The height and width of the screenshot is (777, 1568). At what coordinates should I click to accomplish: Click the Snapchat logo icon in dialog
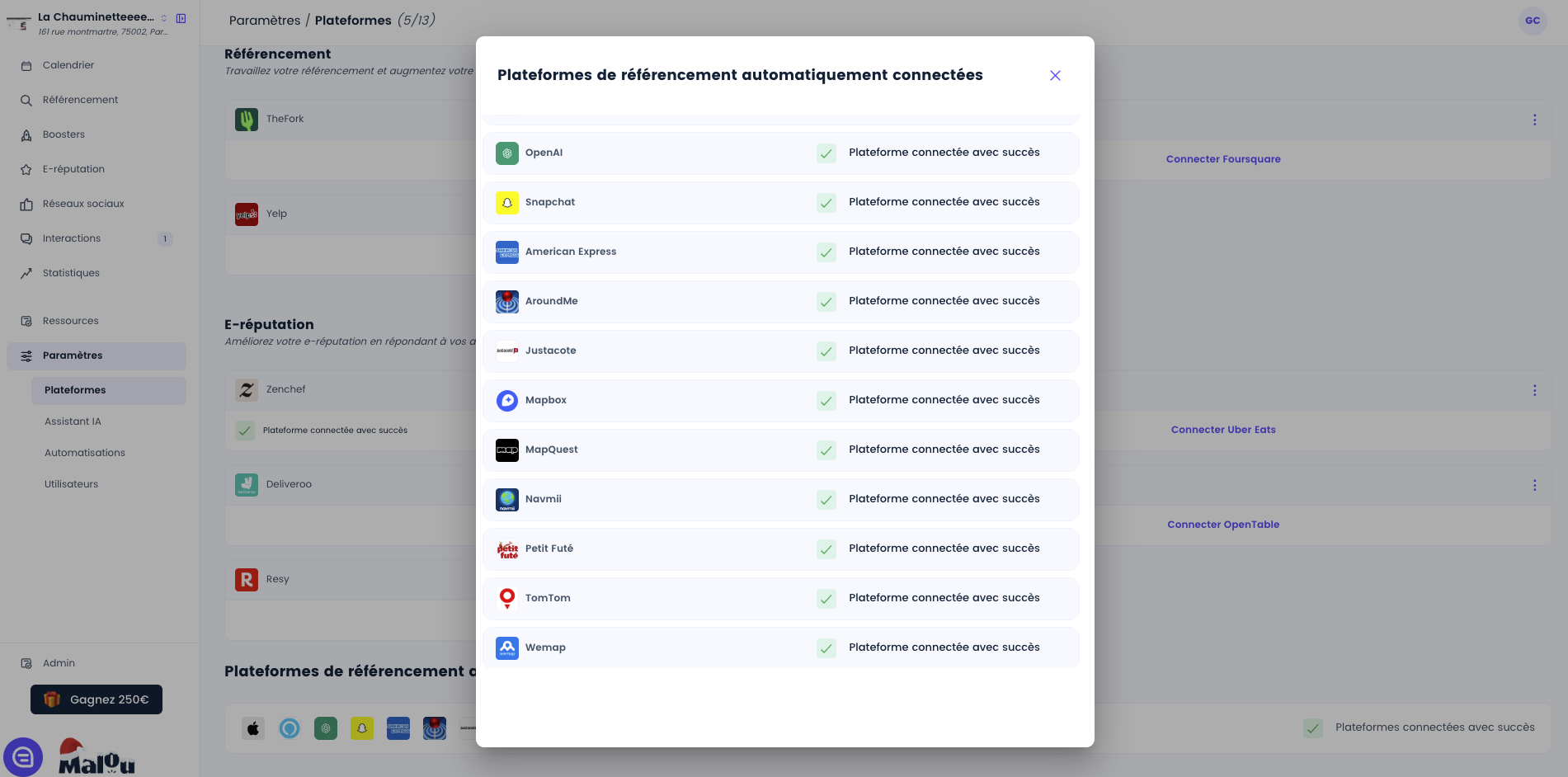(x=507, y=203)
